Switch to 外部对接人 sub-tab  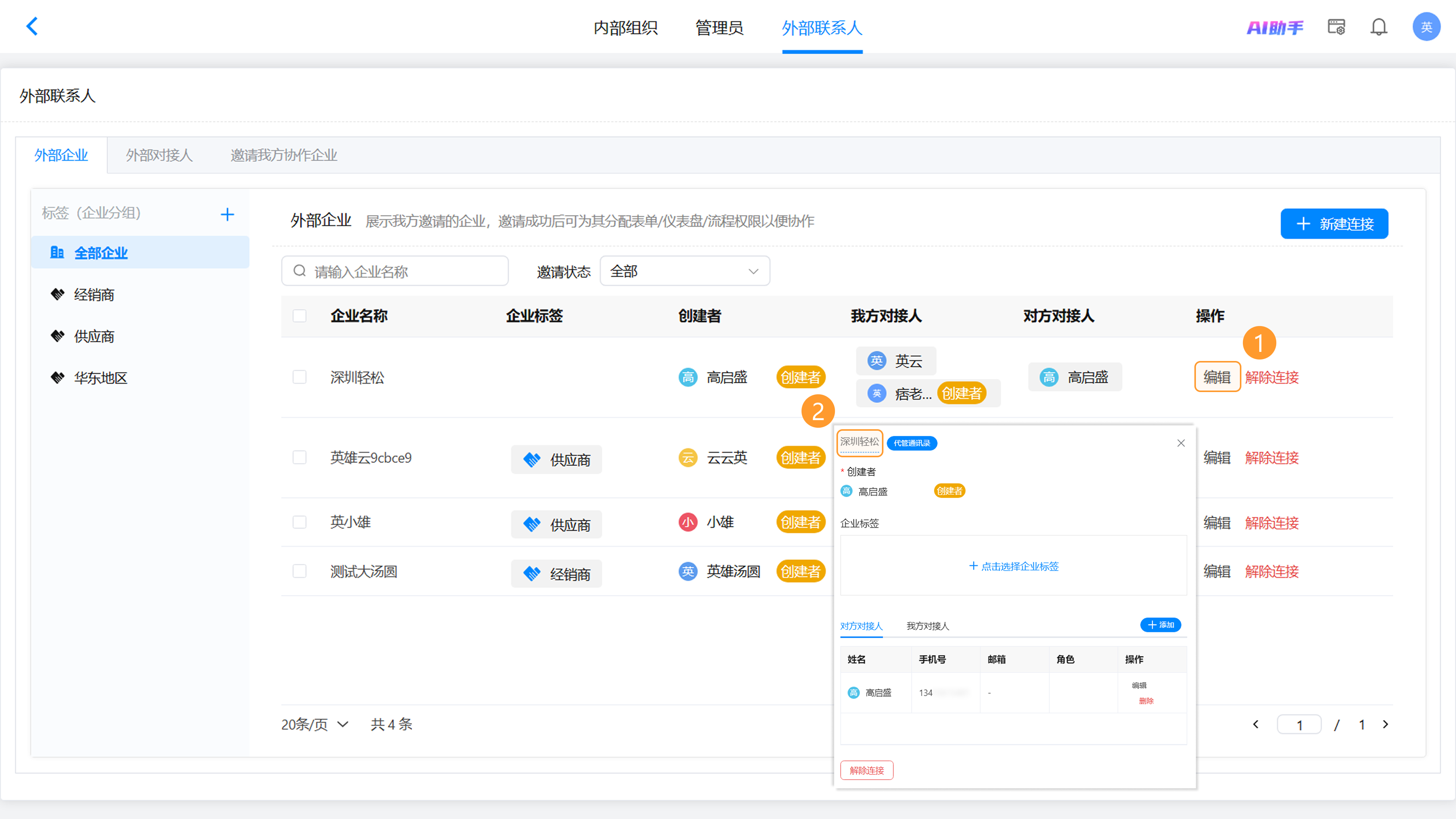pos(159,155)
